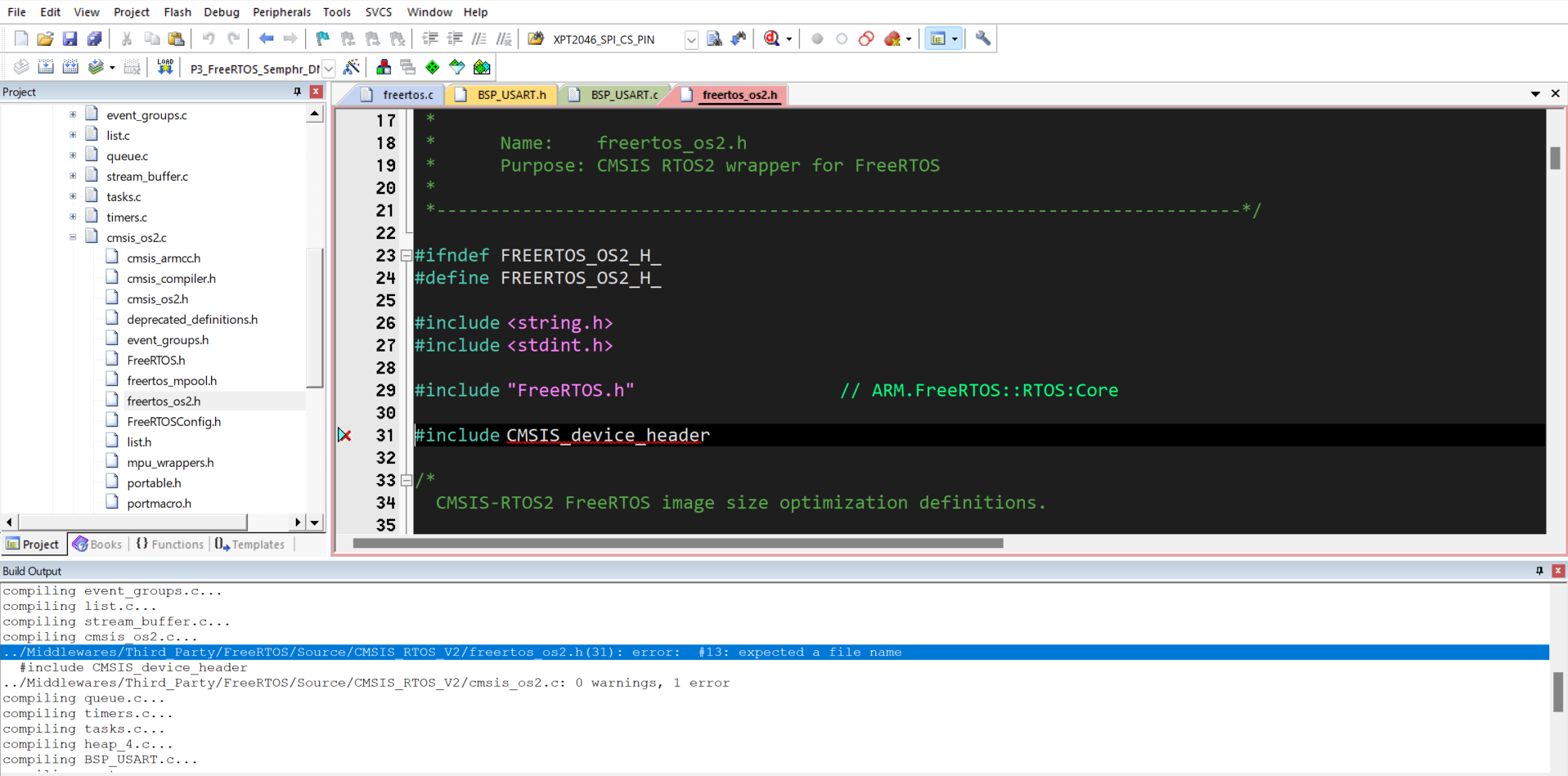The width and height of the screenshot is (1568, 776).
Task: Toggle a bookmark with the flag icon
Action: click(x=321, y=38)
